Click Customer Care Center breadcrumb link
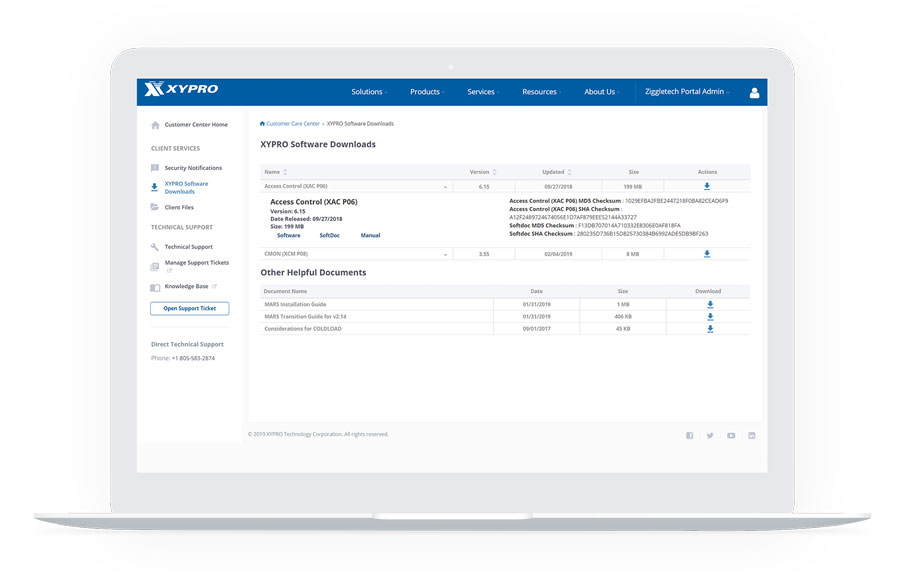903x583 pixels. click(293, 123)
